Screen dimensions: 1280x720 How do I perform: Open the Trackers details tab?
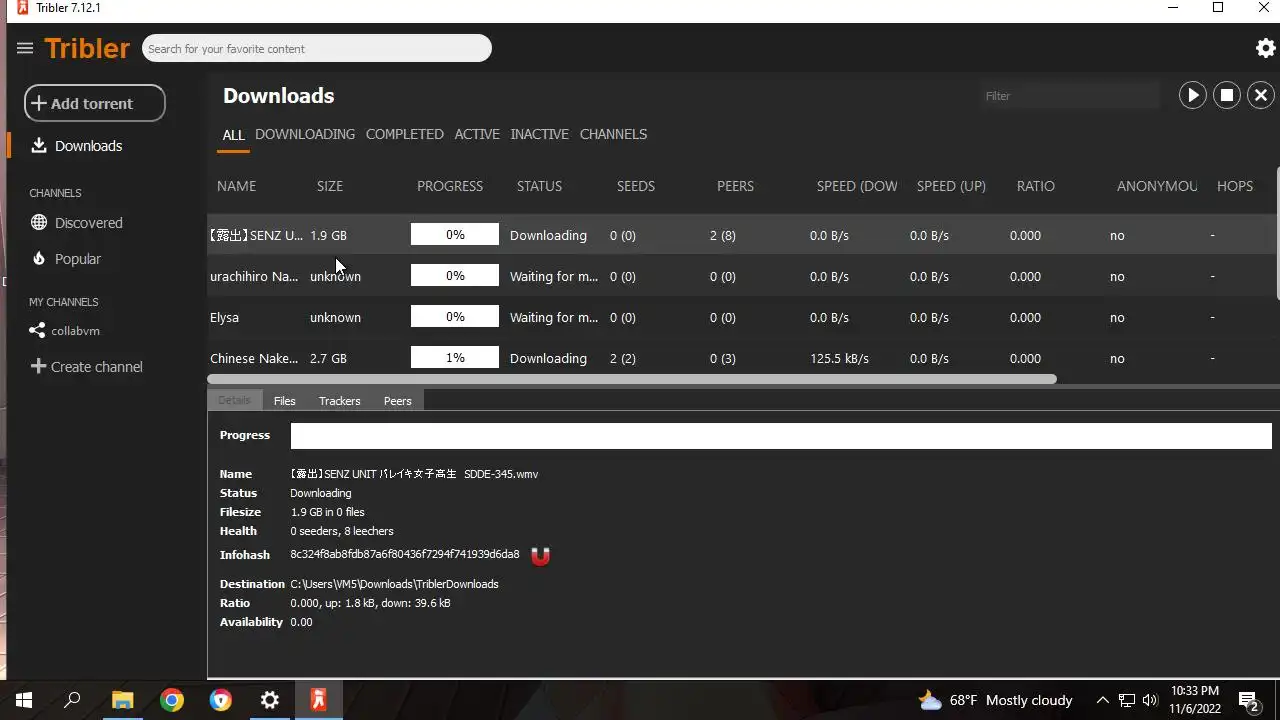click(340, 400)
